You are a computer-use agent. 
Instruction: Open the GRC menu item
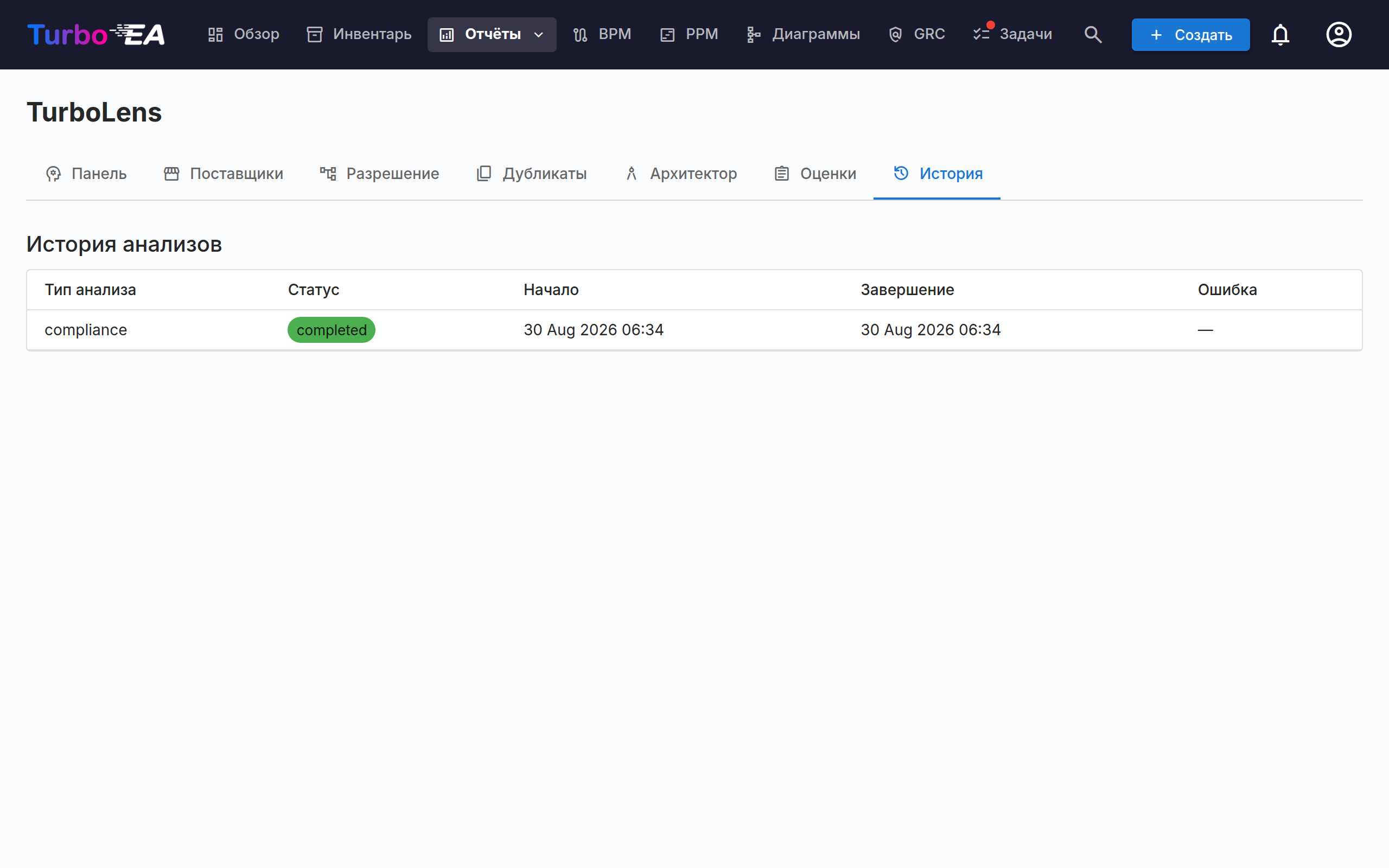coord(916,34)
